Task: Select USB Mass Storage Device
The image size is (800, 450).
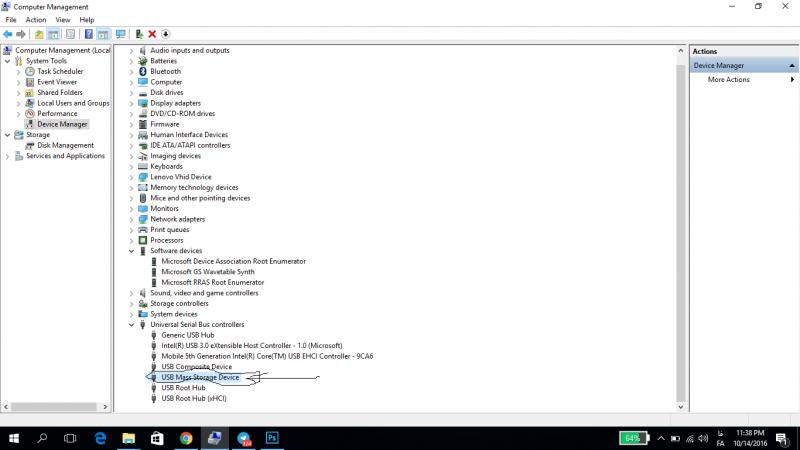Action: pos(200,378)
